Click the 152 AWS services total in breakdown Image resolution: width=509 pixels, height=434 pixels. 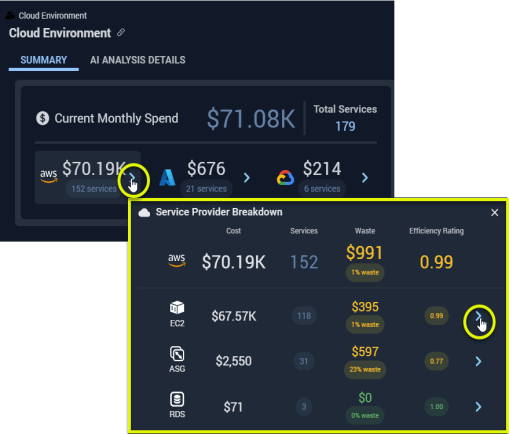coord(304,262)
